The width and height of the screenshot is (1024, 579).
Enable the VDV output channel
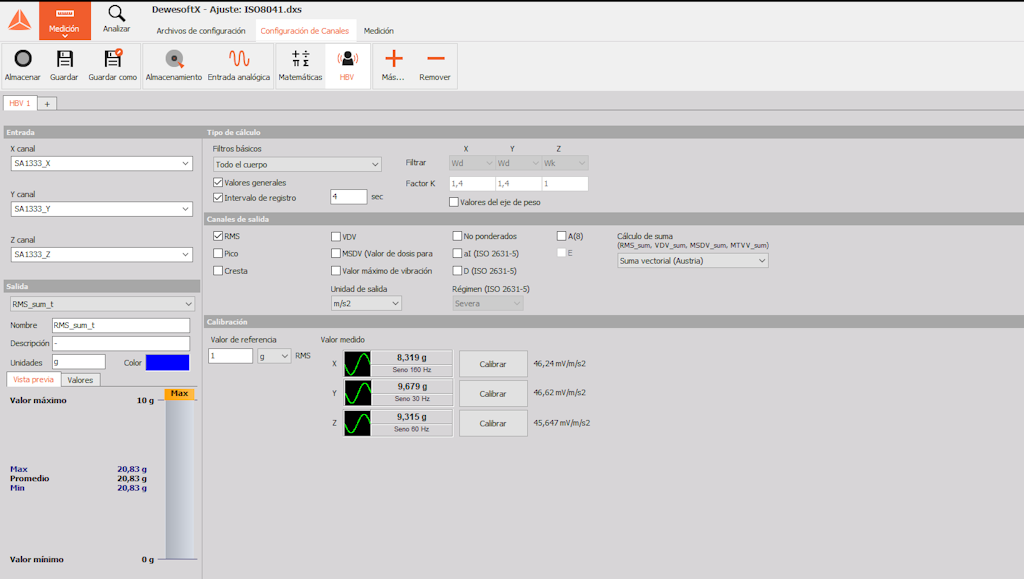[x=336, y=236]
